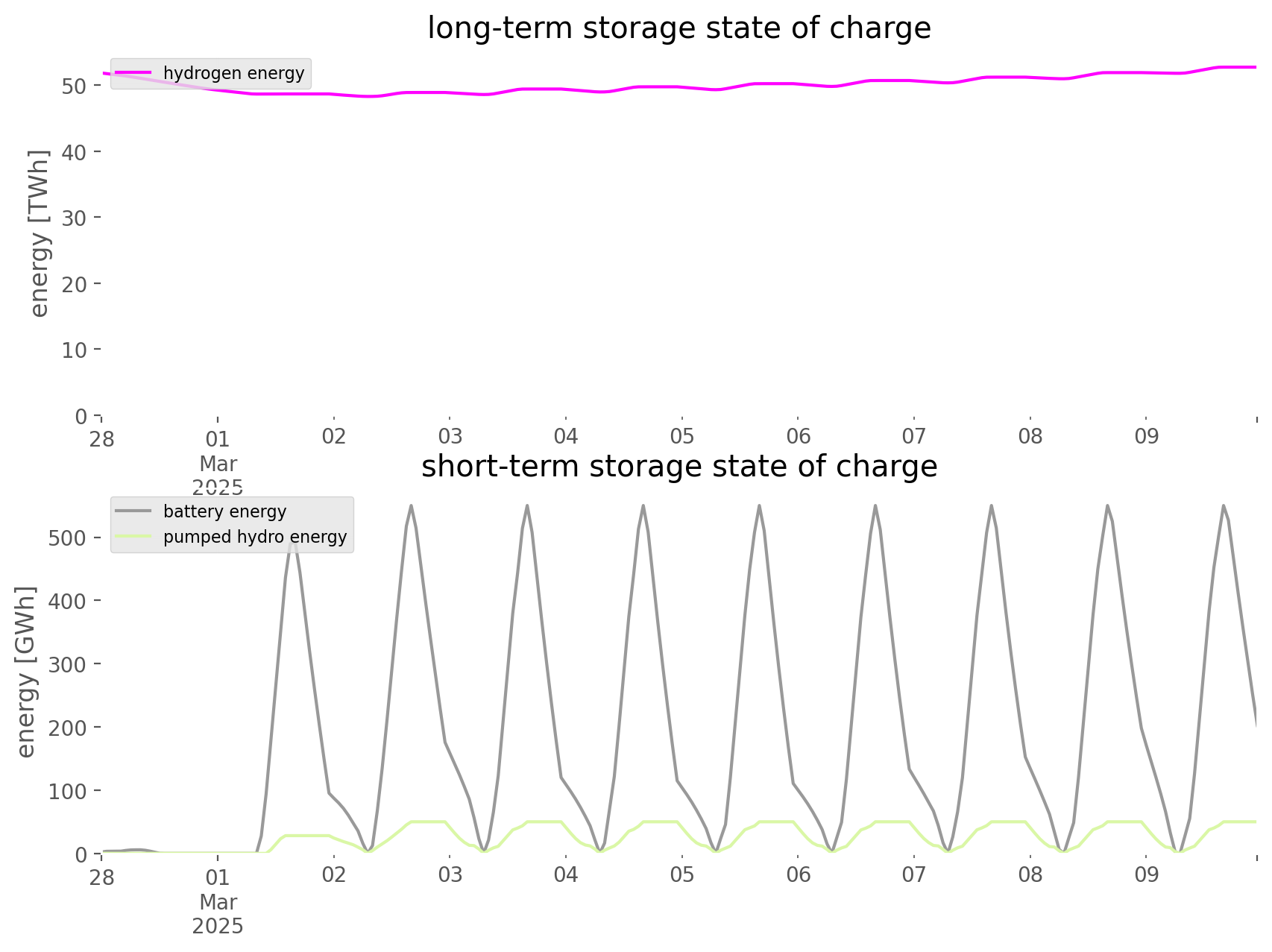
Task: Click the magenta hydrogen legend line swatch
Action: pyautogui.click(x=134, y=73)
